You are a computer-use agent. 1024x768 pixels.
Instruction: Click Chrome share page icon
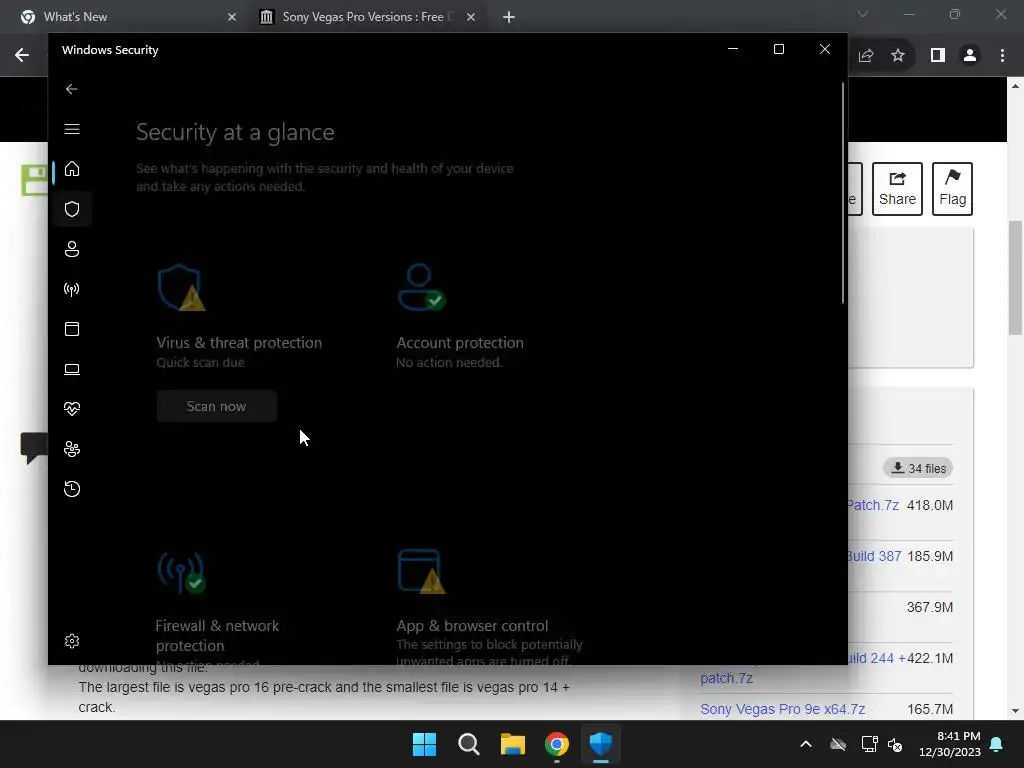[x=866, y=56]
